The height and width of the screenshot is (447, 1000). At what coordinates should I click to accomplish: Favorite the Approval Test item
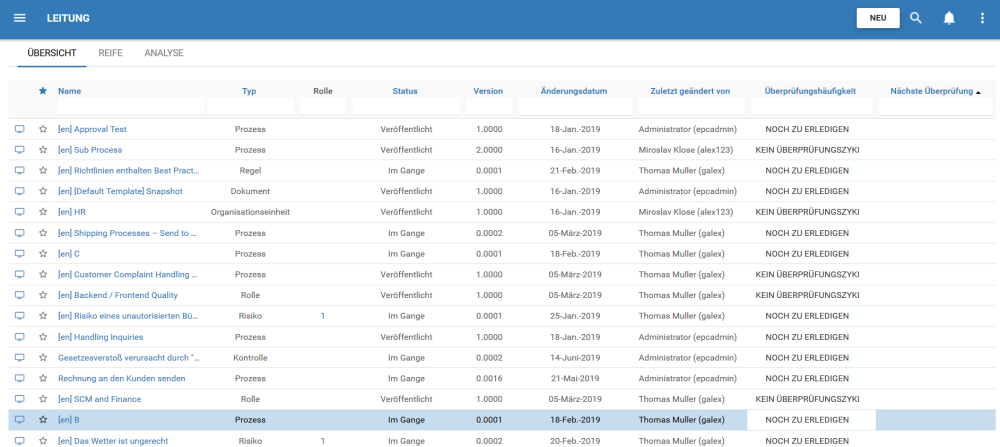click(x=43, y=129)
